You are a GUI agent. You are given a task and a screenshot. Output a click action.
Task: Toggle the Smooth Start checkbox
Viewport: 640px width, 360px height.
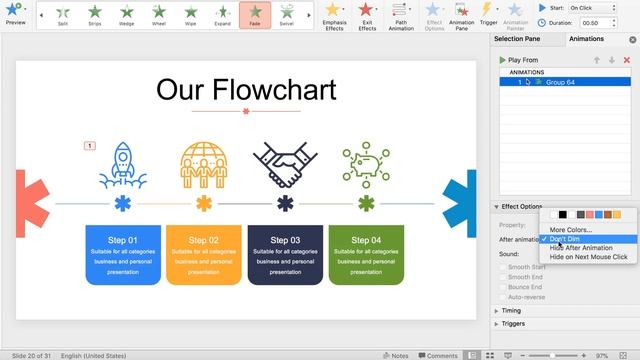pos(502,267)
